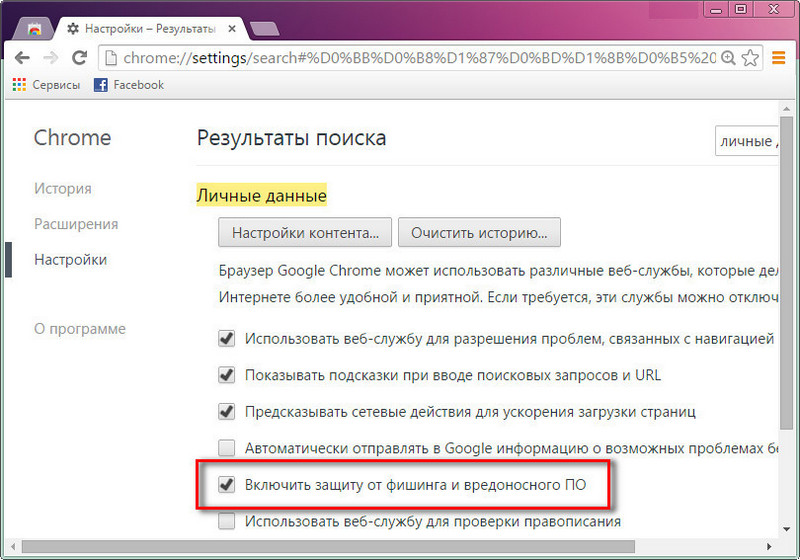Click the settings search field with личные

tap(747, 141)
